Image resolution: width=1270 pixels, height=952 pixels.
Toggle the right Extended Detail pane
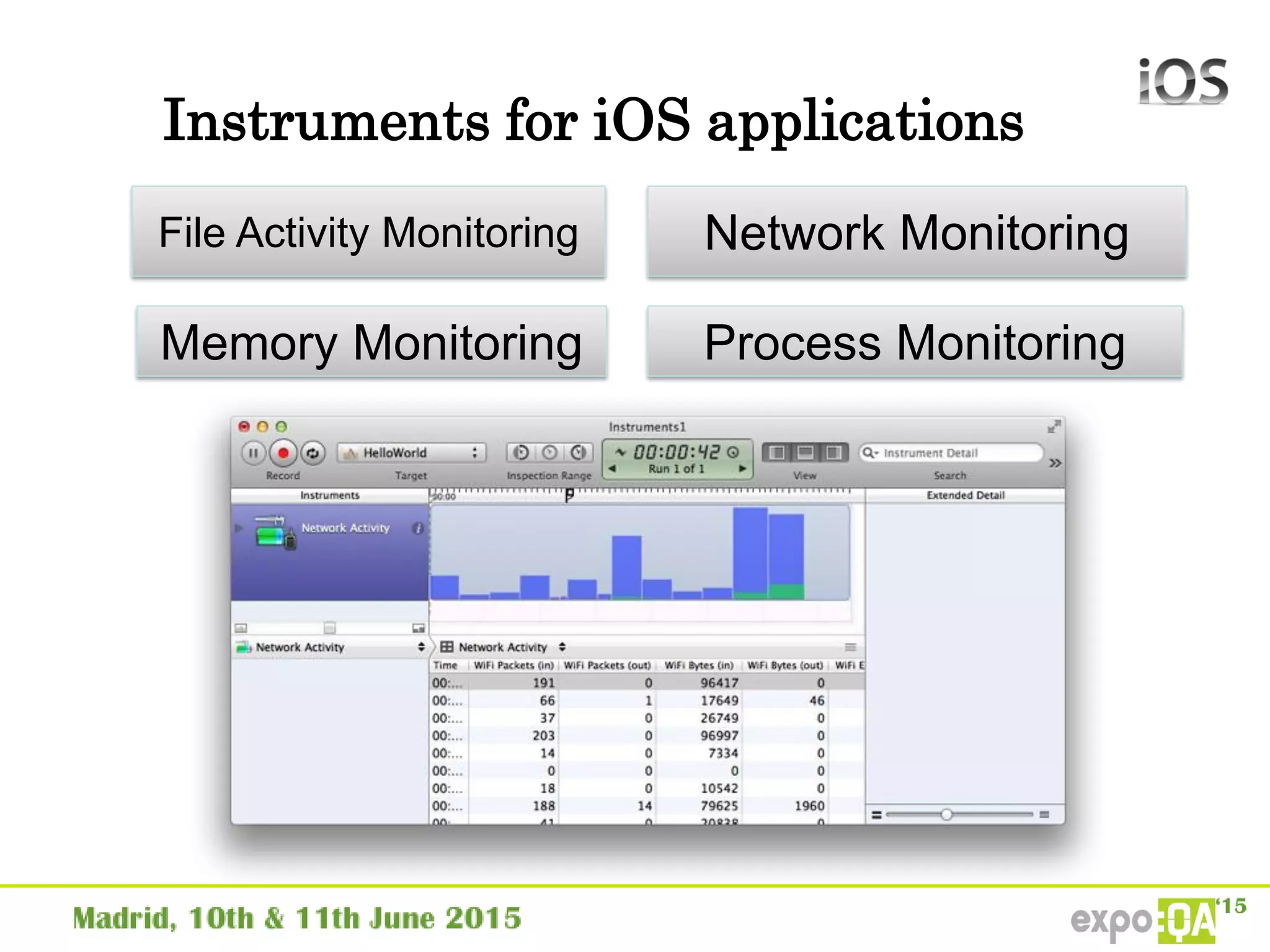point(834,453)
